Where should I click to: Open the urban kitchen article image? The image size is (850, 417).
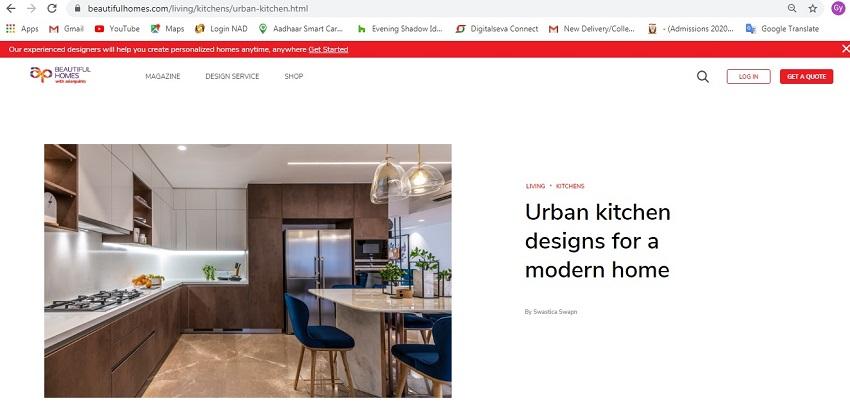pos(248,271)
